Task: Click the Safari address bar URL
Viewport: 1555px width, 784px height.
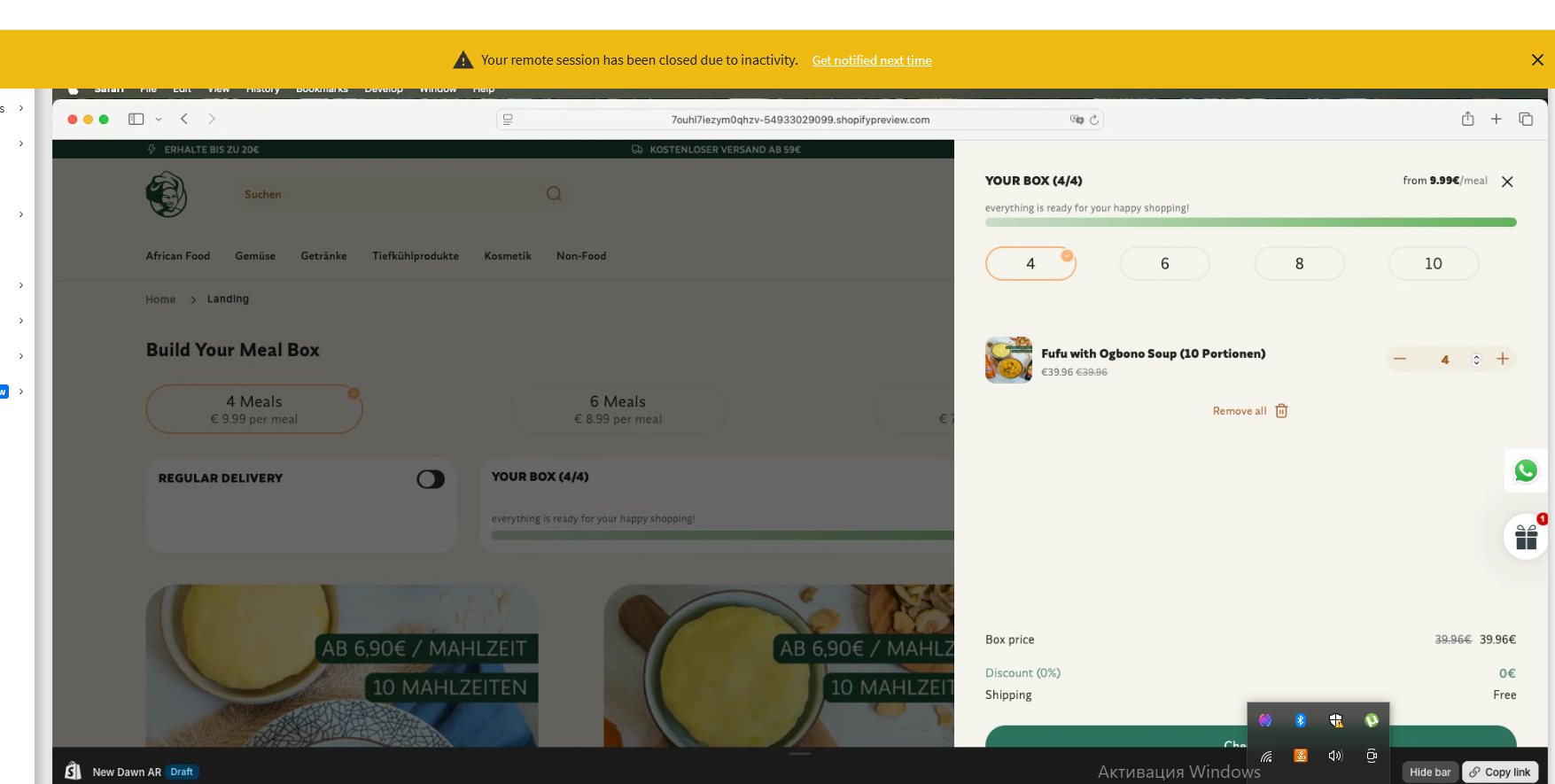Action: point(800,120)
